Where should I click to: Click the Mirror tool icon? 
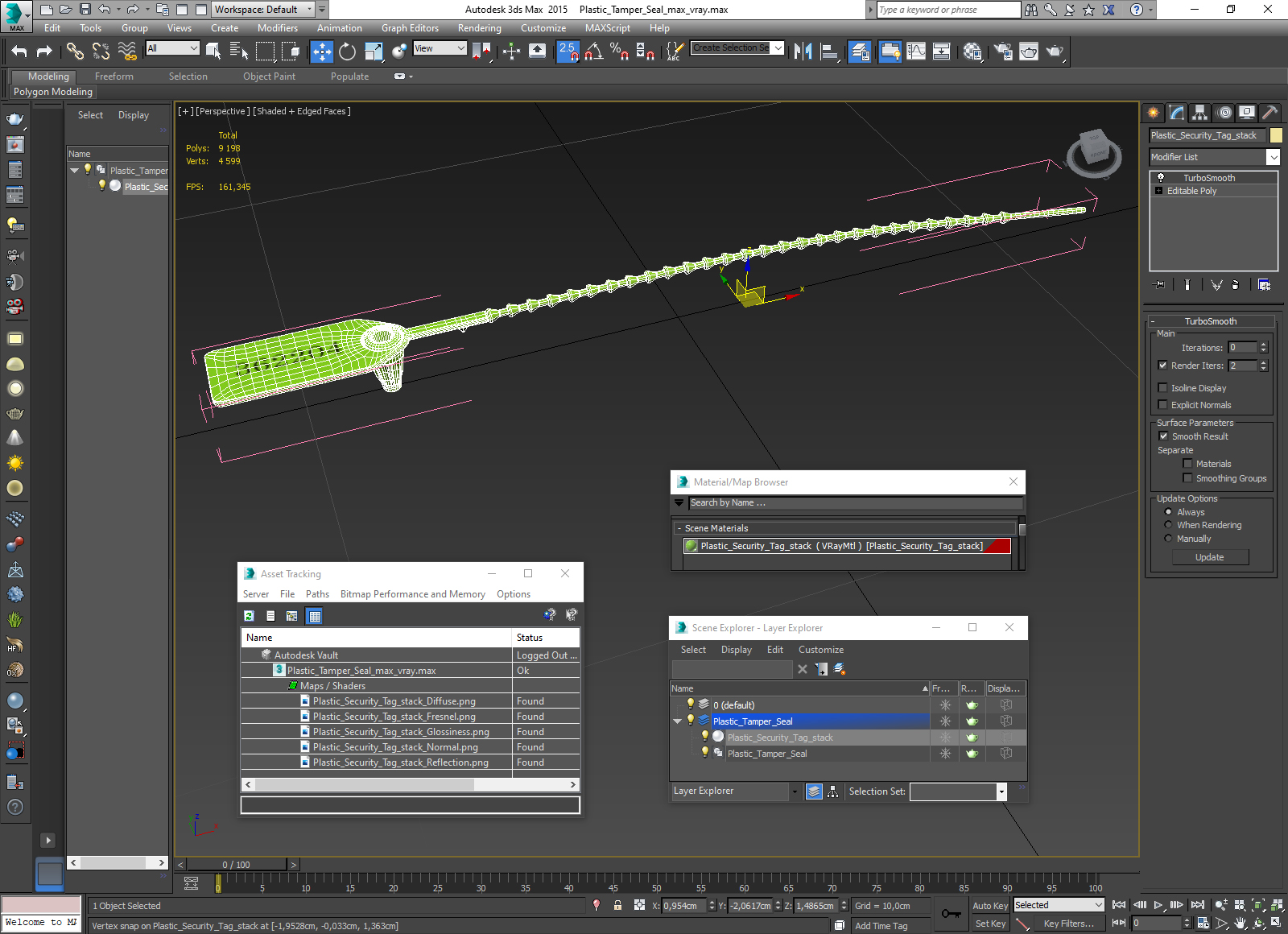[803, 52]
